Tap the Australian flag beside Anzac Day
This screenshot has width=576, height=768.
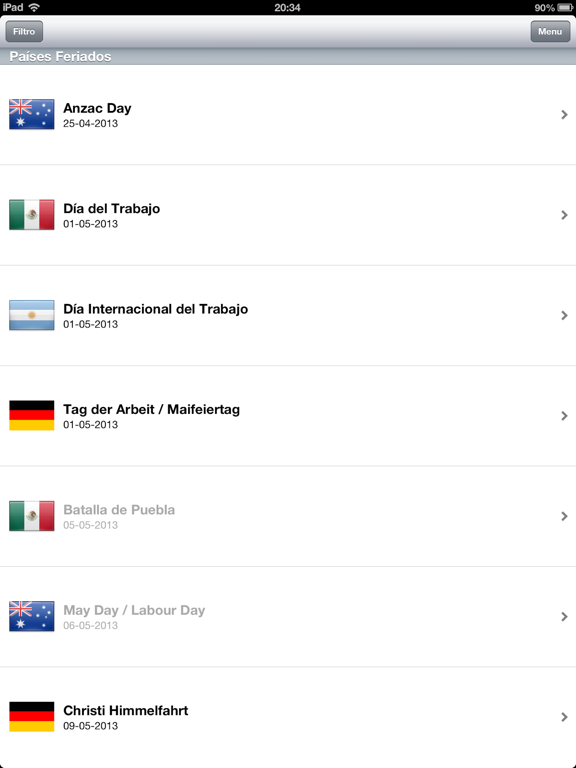32,114
